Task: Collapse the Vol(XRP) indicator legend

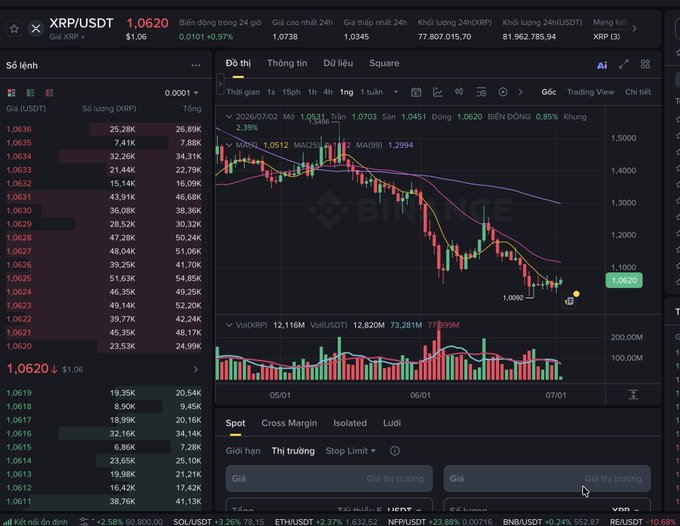Action: coord(229,325)
